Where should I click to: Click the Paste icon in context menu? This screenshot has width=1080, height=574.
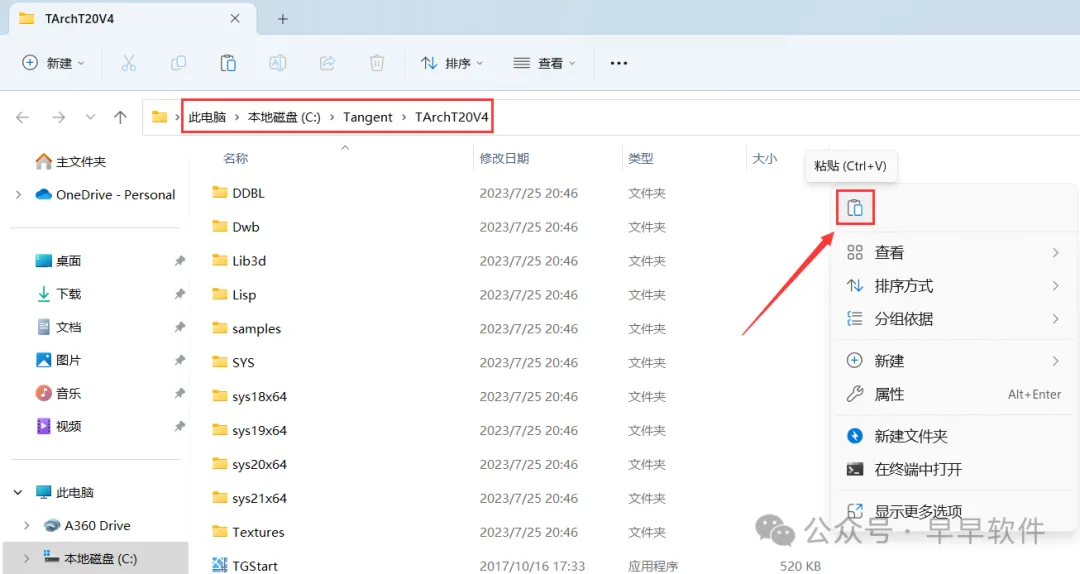855,207
